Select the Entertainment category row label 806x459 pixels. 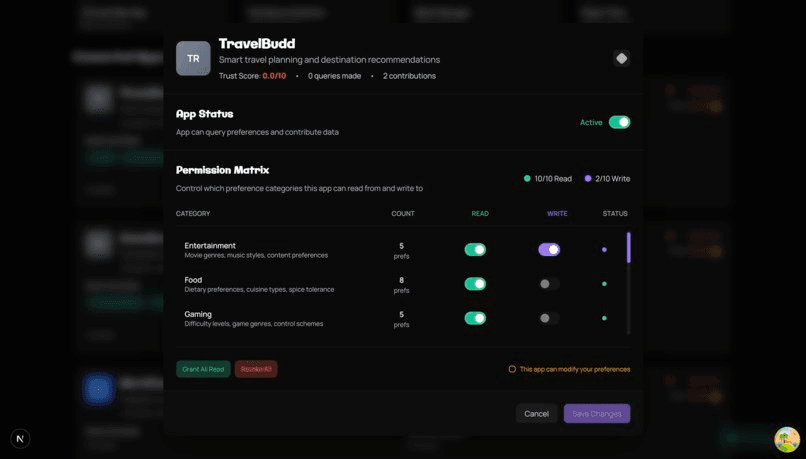point(210,246)
